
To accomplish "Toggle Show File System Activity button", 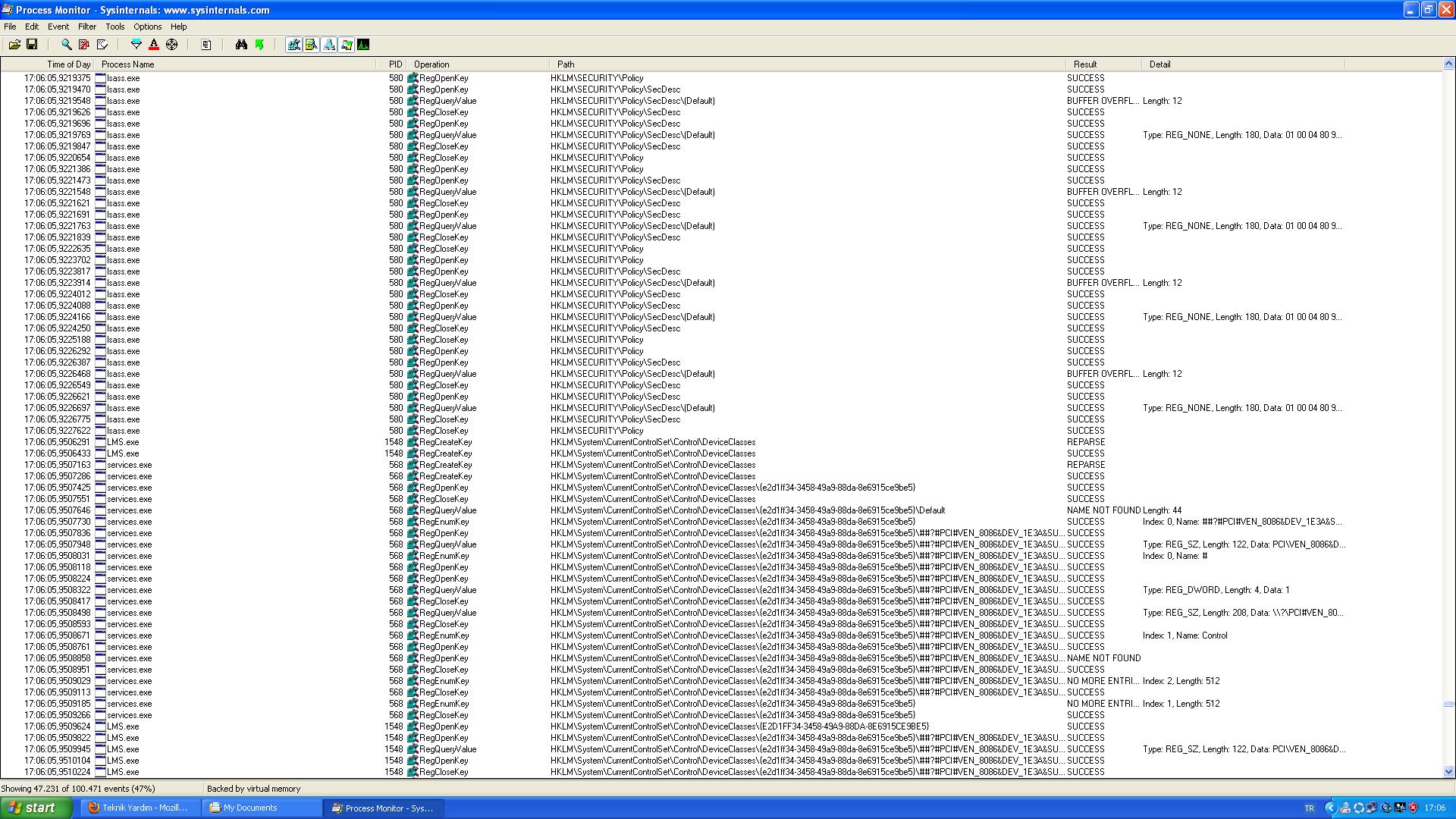I will (x=312, y=45).
